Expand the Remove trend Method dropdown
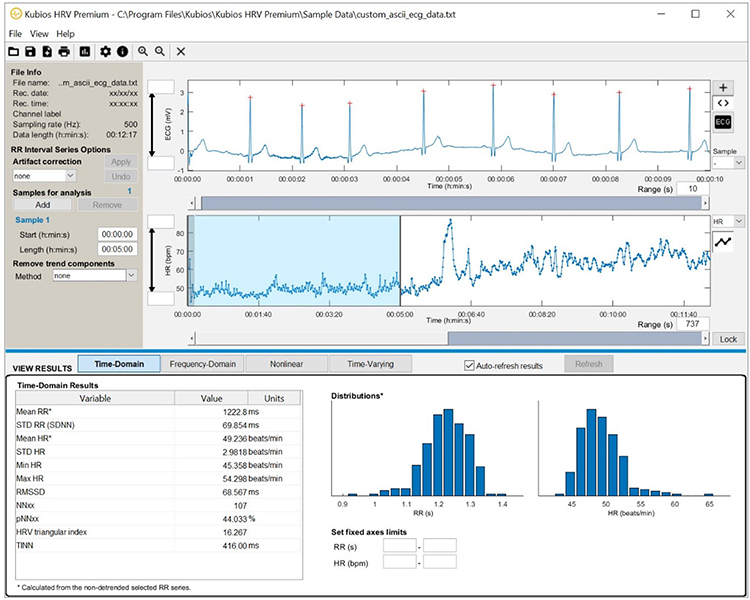The height and width of the screenshot is (600, 750). 94,275
